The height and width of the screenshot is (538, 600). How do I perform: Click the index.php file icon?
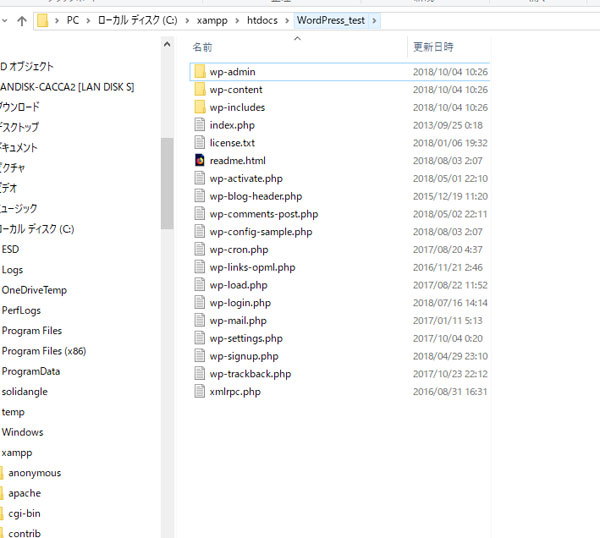199,125
